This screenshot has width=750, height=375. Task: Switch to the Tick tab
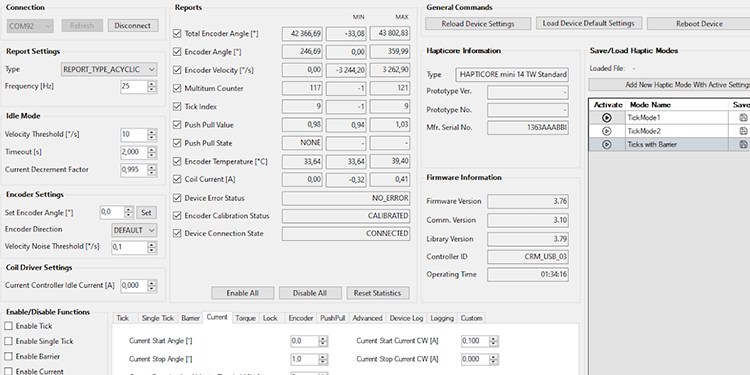tap(123, 318)
